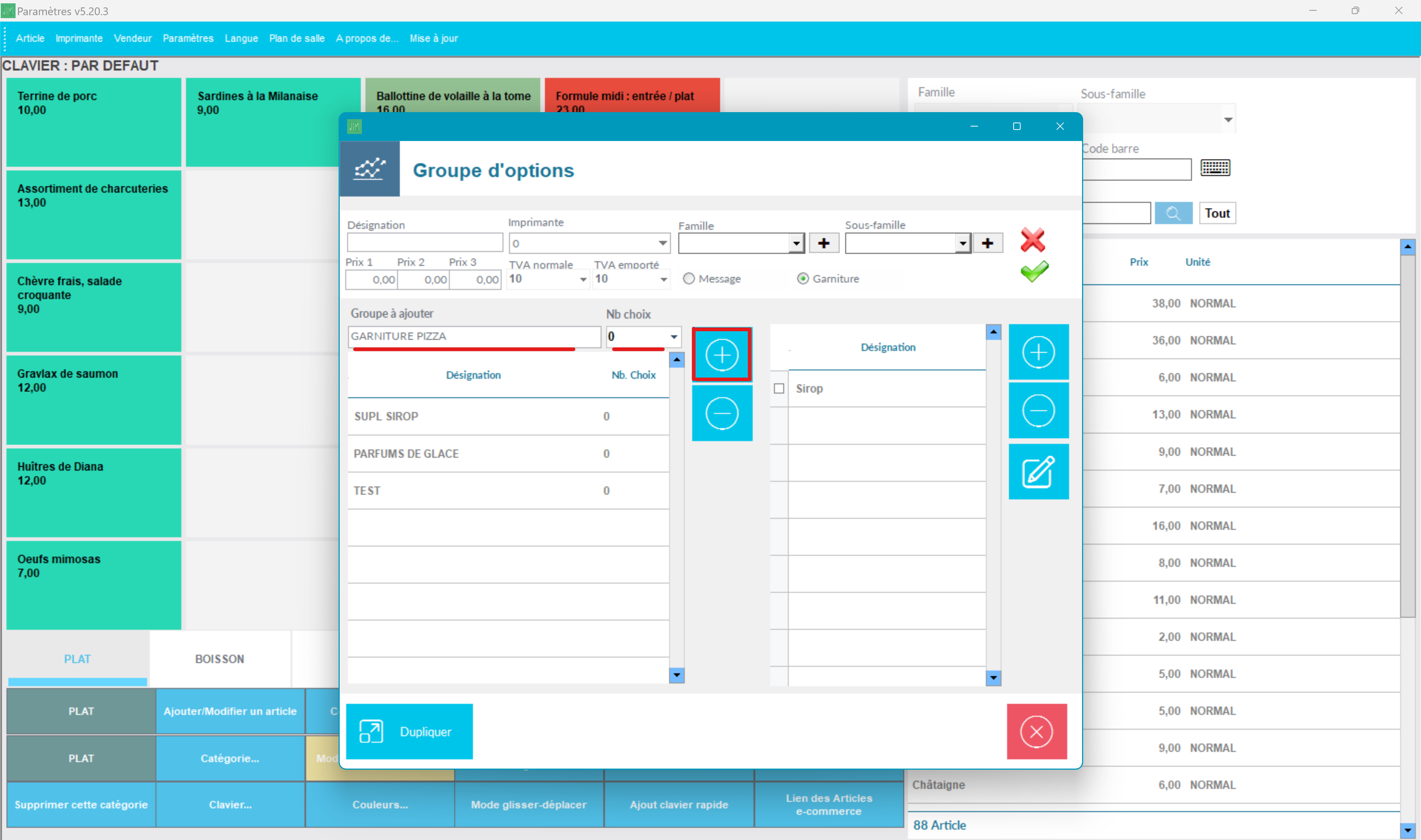Open the Mise à jour menu
Viewport: 1421px width, 840px height.
[434, 38]
